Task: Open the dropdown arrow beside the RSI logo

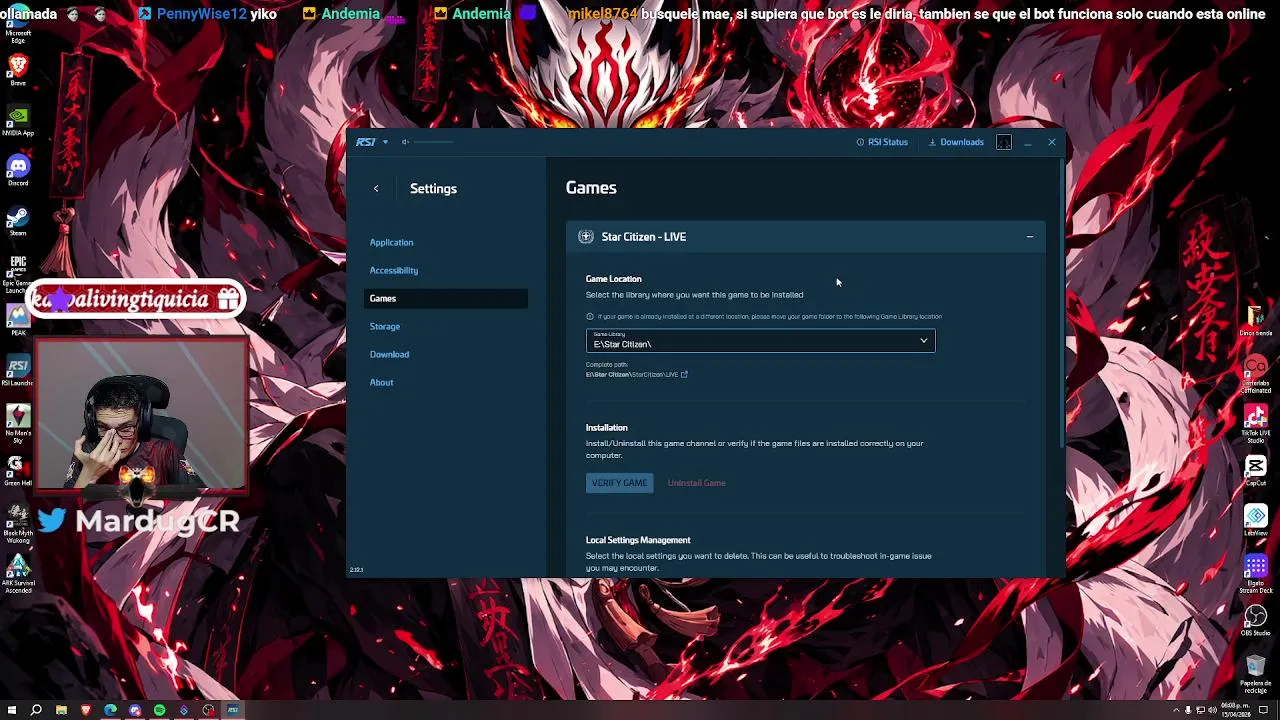Action: (385, 142)
